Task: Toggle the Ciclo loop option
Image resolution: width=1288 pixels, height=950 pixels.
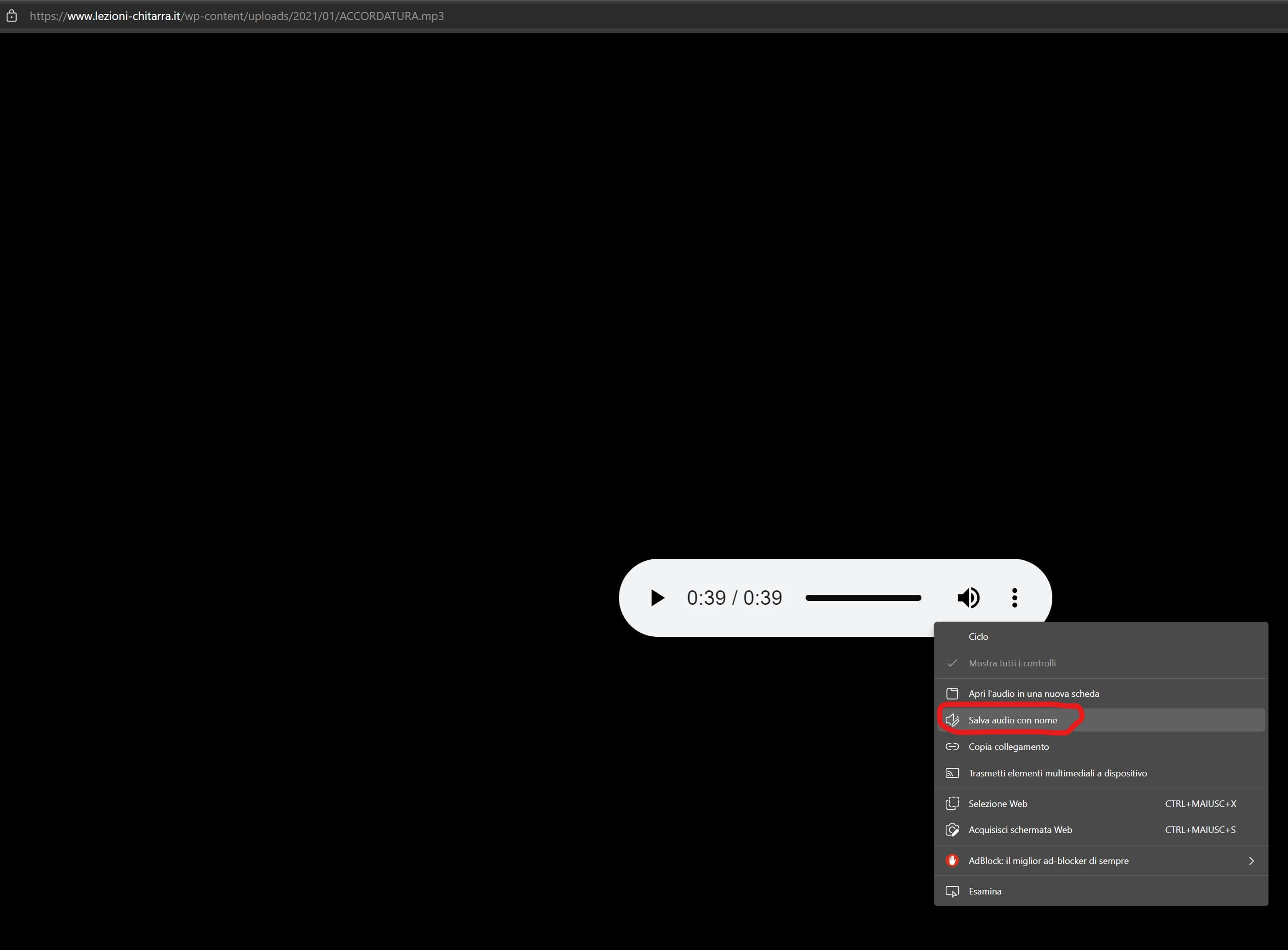Action: point(978,637)
